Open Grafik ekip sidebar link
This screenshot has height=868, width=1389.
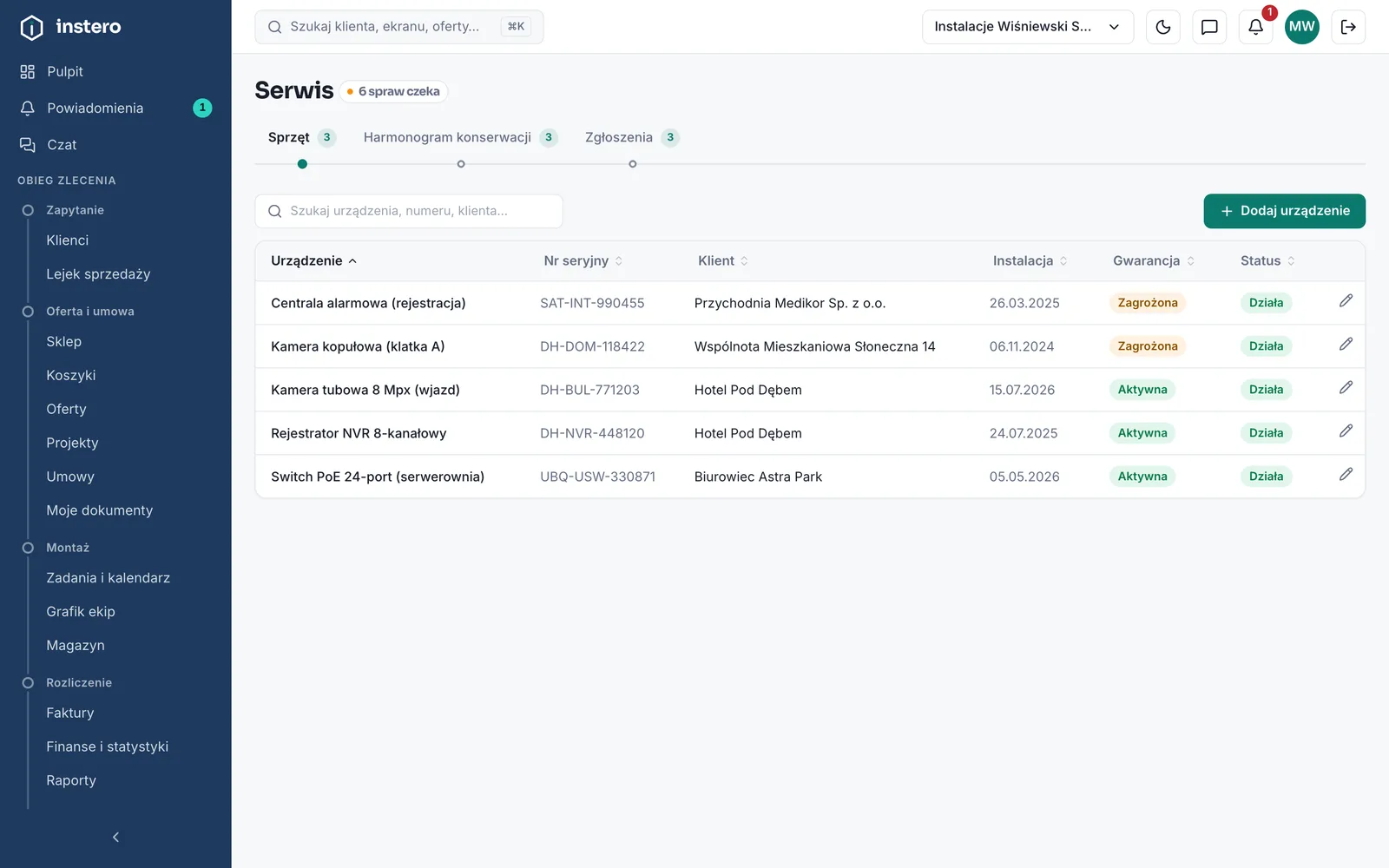click(x=81, y=612)
